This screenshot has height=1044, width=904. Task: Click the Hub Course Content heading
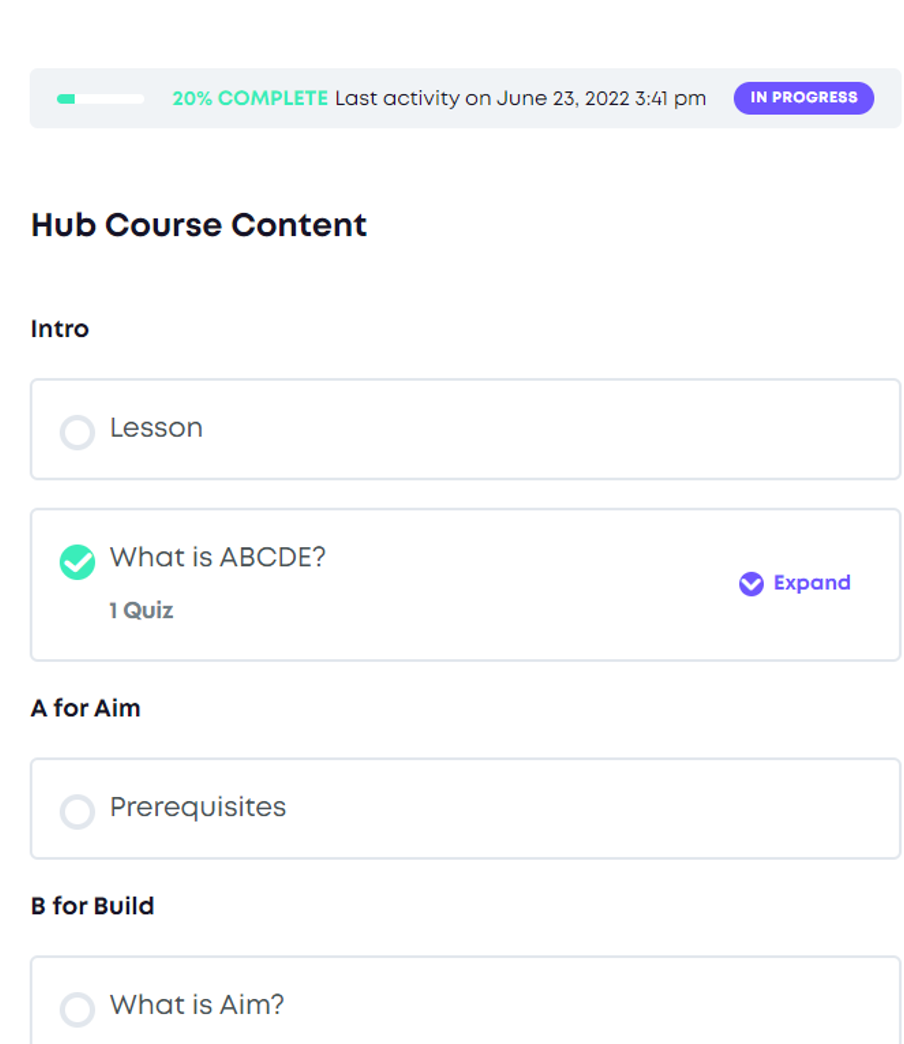pos(199,225)
